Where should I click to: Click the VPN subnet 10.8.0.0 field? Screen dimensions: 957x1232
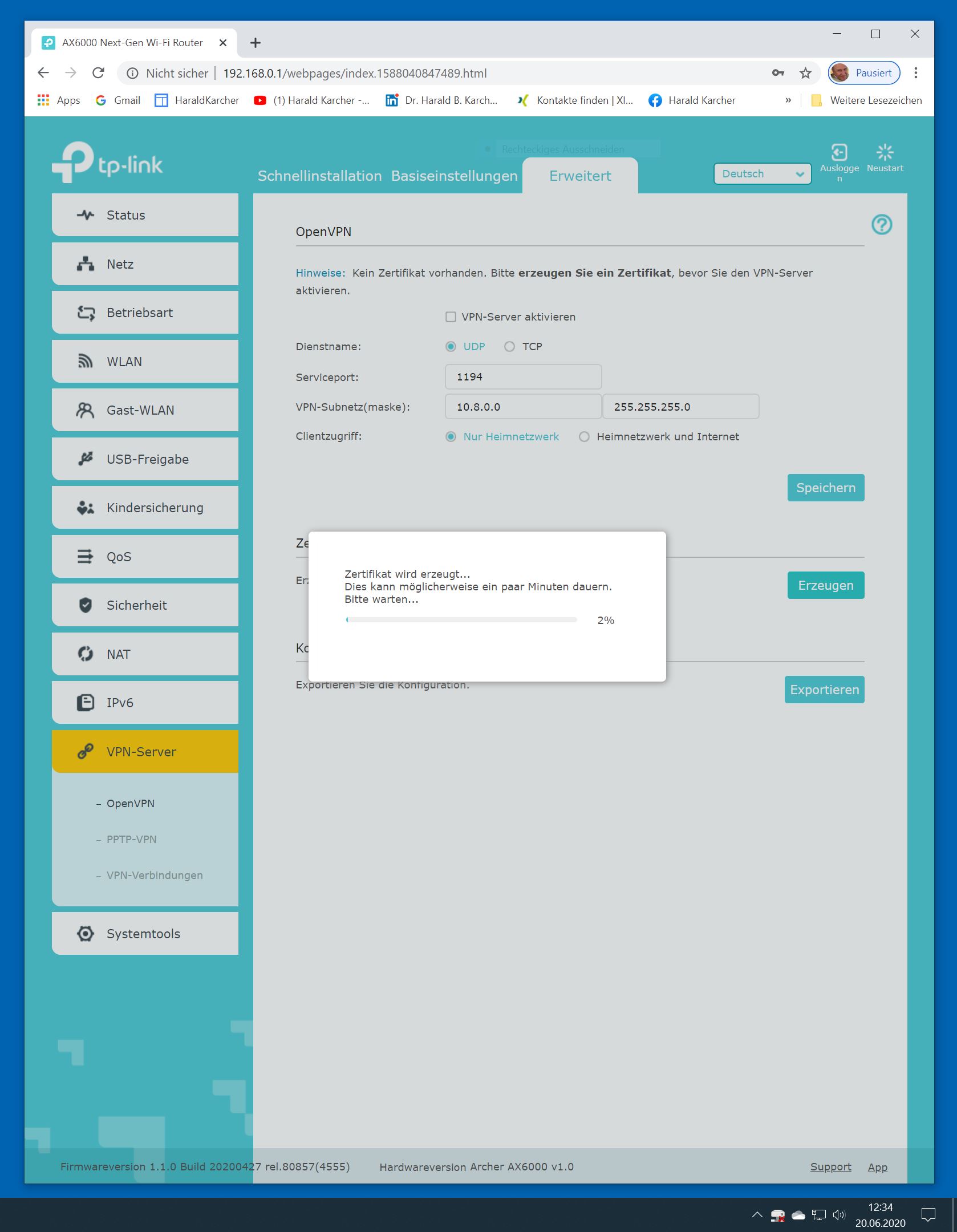tap(523, 407)
